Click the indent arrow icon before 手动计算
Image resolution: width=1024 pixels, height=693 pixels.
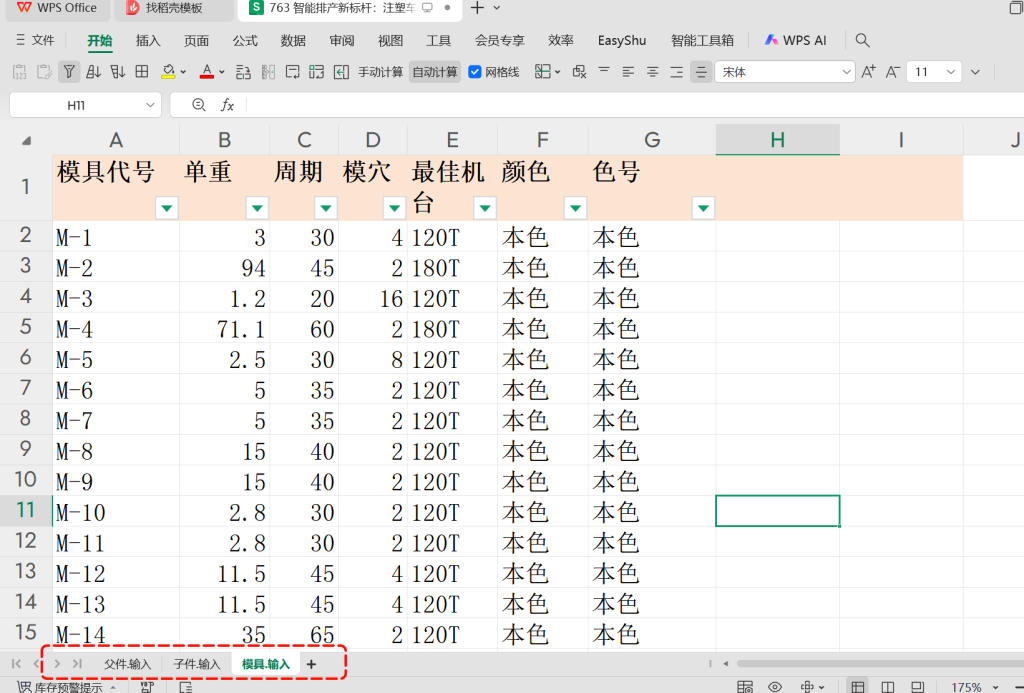click(x=341, y=72)
